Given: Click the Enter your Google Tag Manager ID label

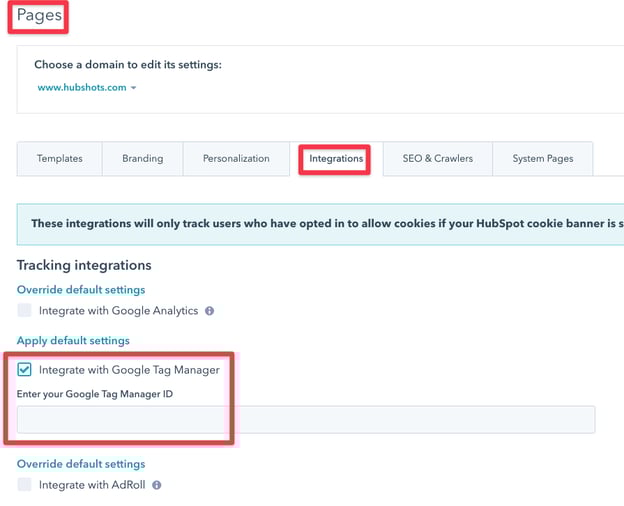Looking at the screenshot, I should coord(94,393).
